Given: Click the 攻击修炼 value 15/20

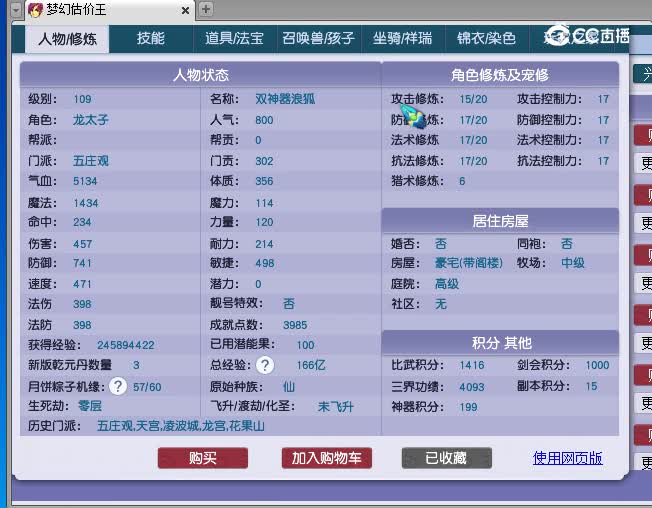Looking at the screenshot, I should [x=473, y=99].
